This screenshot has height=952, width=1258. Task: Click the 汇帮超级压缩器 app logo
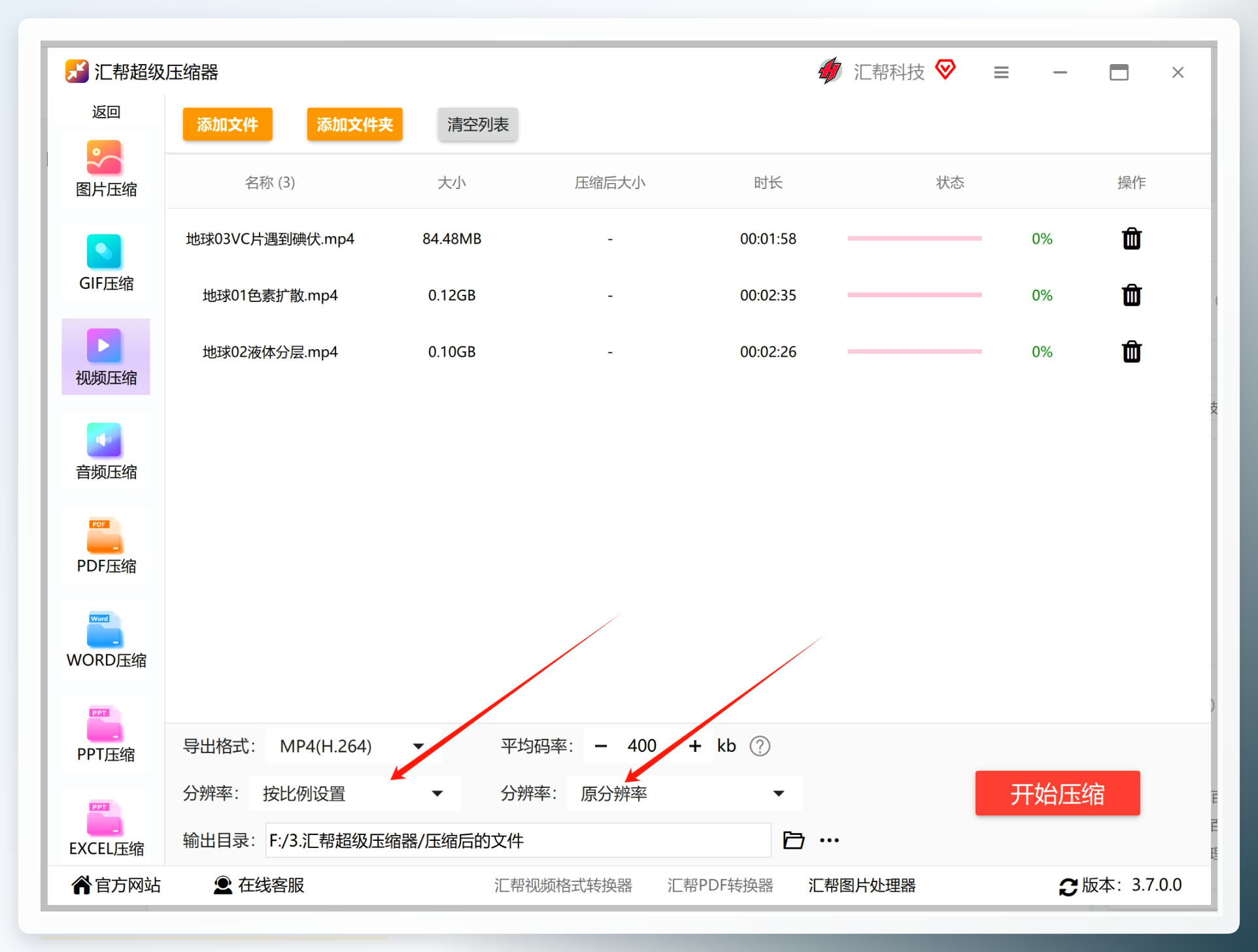[77, 71]
